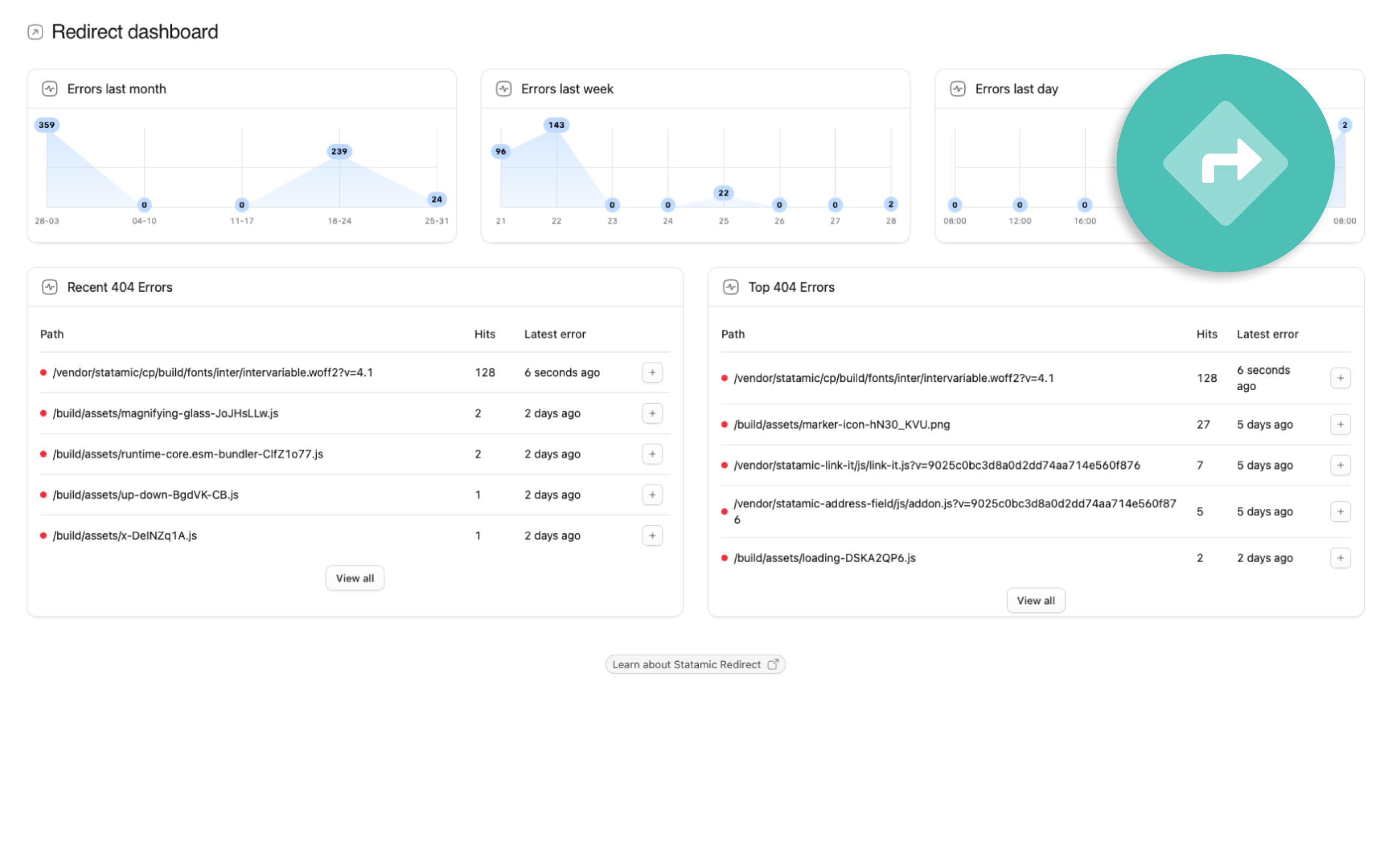Click the Errors last day widget icon
This screenshot has width=1389, height=868.
pyautogui.click(x=957, y=89)
